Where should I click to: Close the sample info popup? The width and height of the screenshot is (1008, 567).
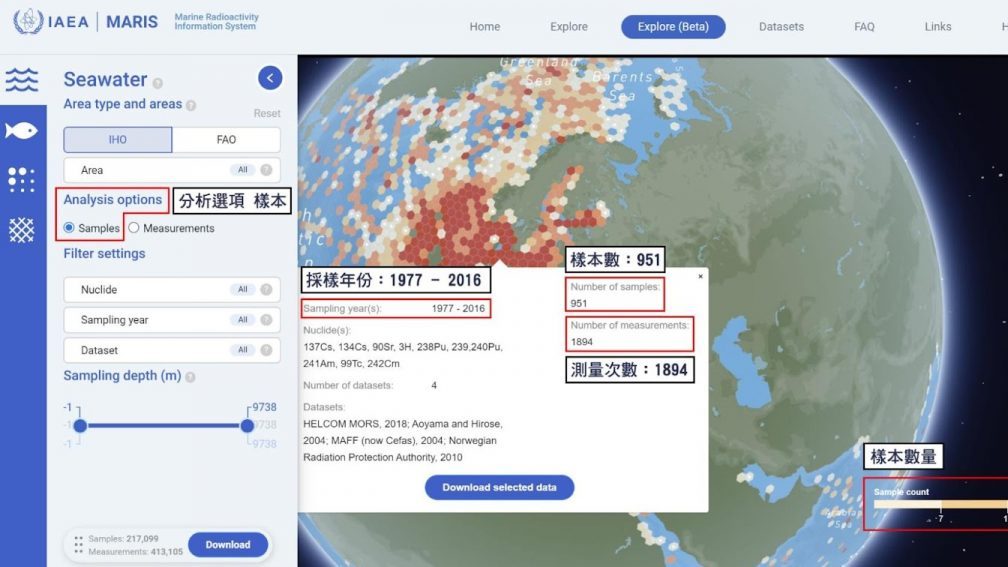coord(700,276)
